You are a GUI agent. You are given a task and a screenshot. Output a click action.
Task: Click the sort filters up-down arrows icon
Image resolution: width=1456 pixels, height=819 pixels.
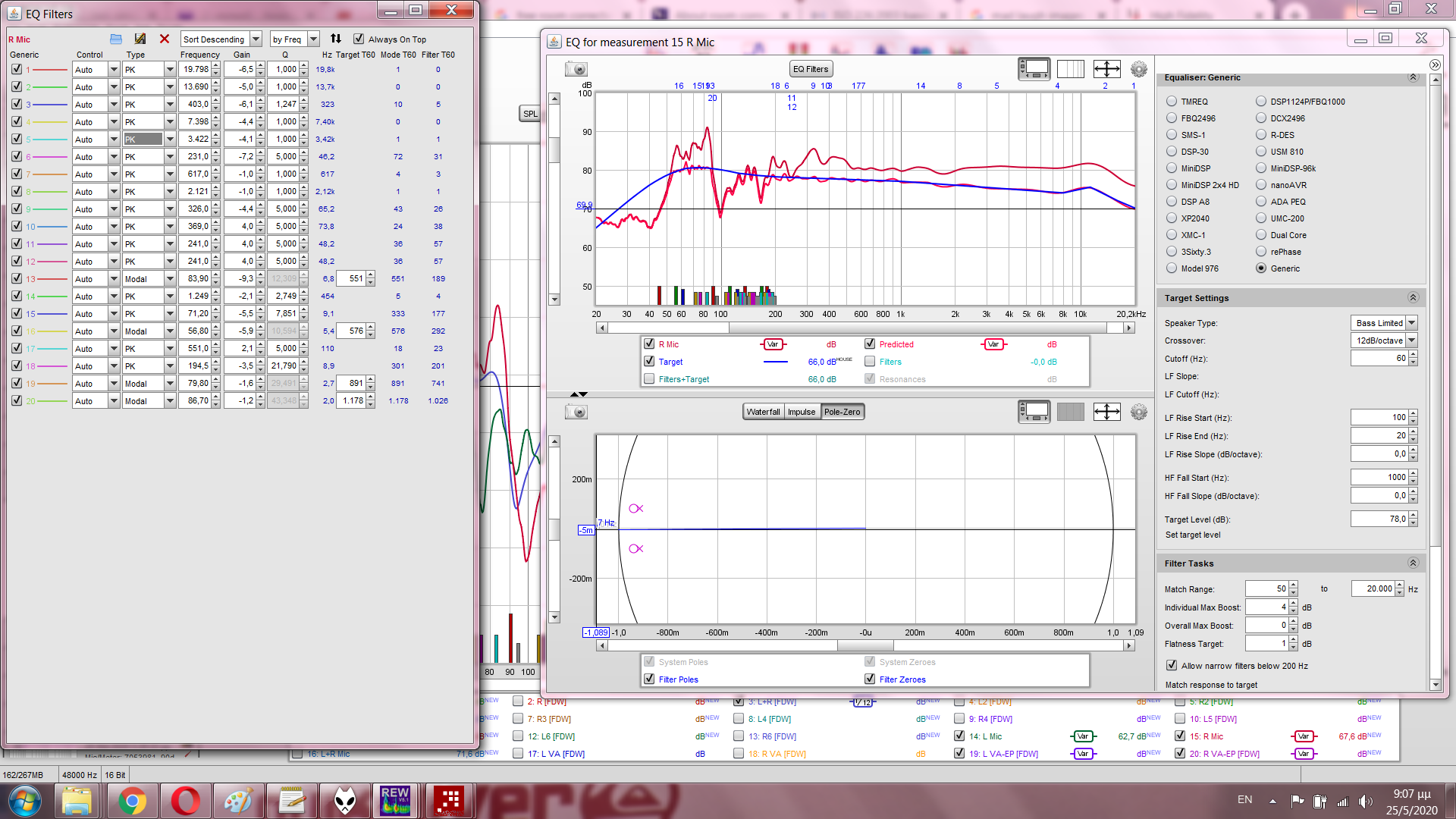(336, 39)
